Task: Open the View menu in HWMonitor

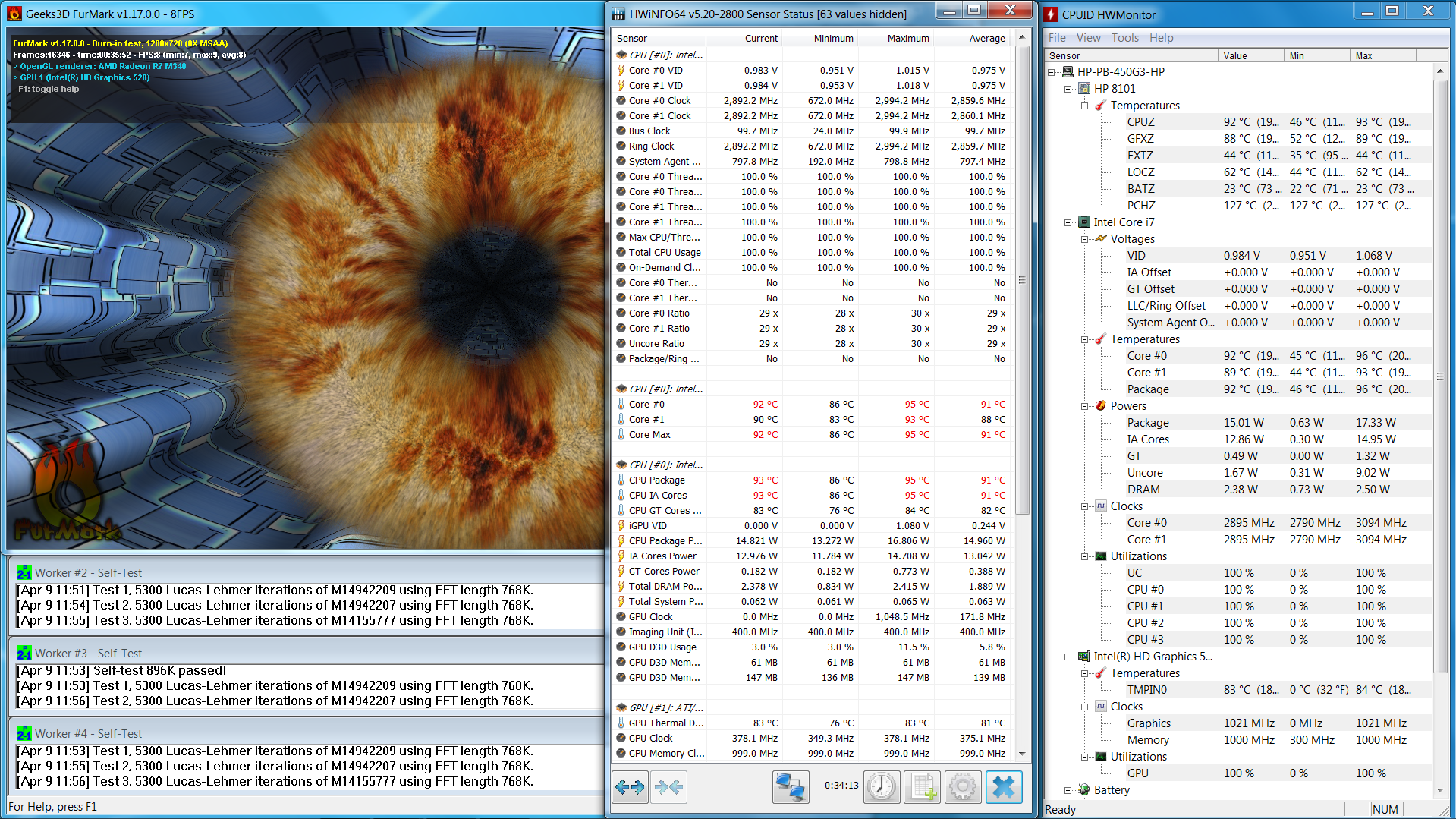Action: tap(1088, 38)
